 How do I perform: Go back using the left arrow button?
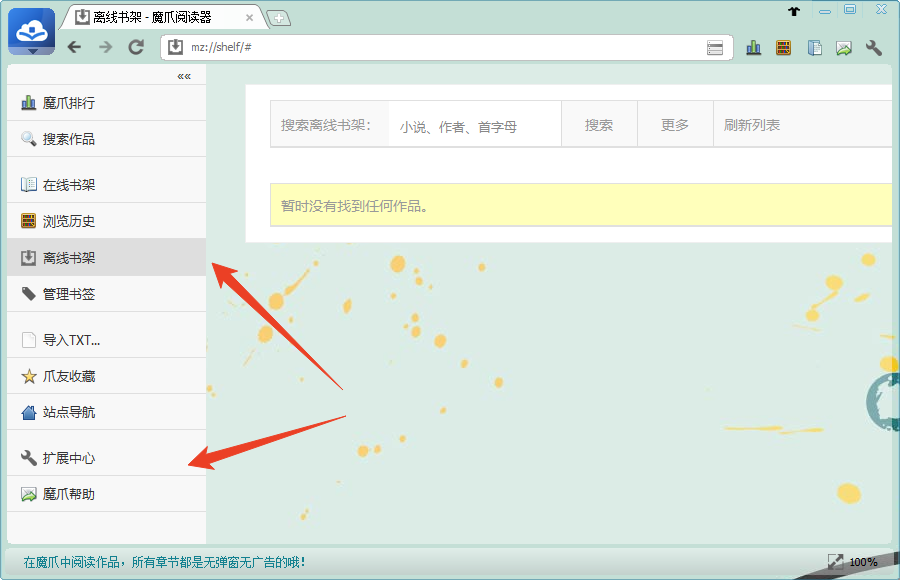(x=74, y=47)
